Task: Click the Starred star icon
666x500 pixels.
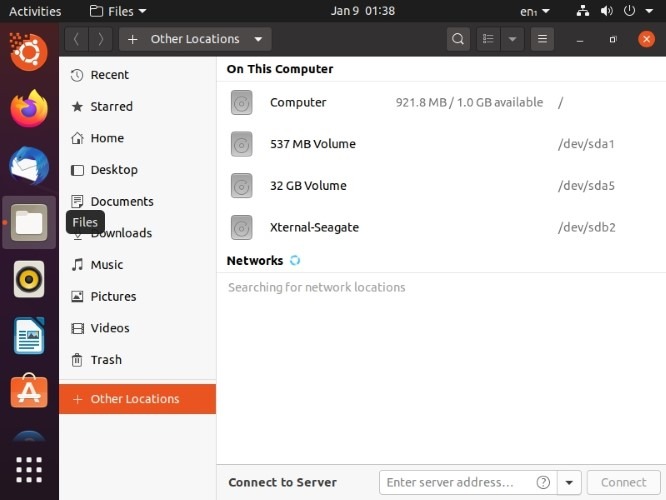Action: click(x=77, y=106)
